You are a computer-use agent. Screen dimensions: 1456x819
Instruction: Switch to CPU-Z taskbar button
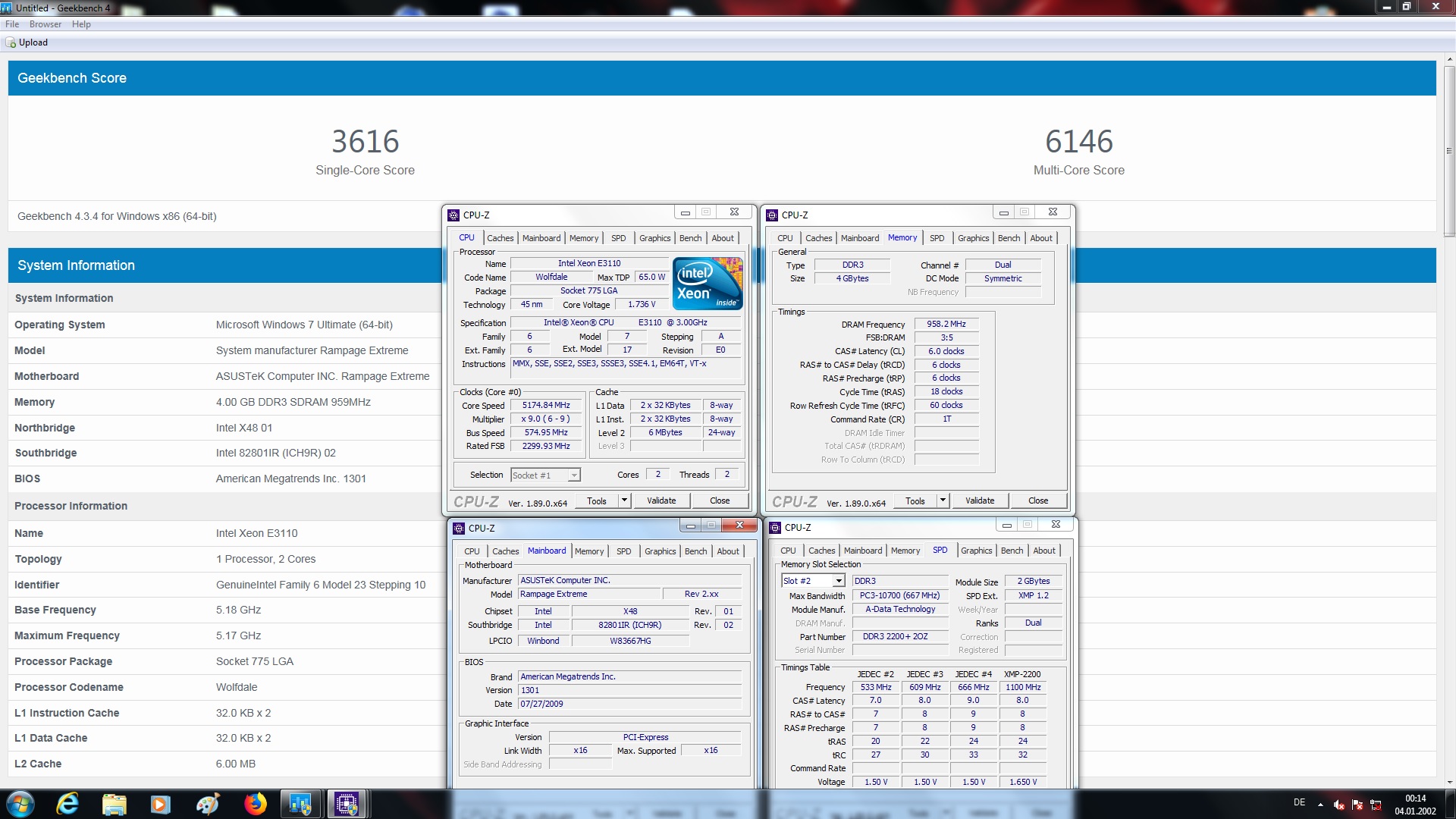[x=347, y=804]
